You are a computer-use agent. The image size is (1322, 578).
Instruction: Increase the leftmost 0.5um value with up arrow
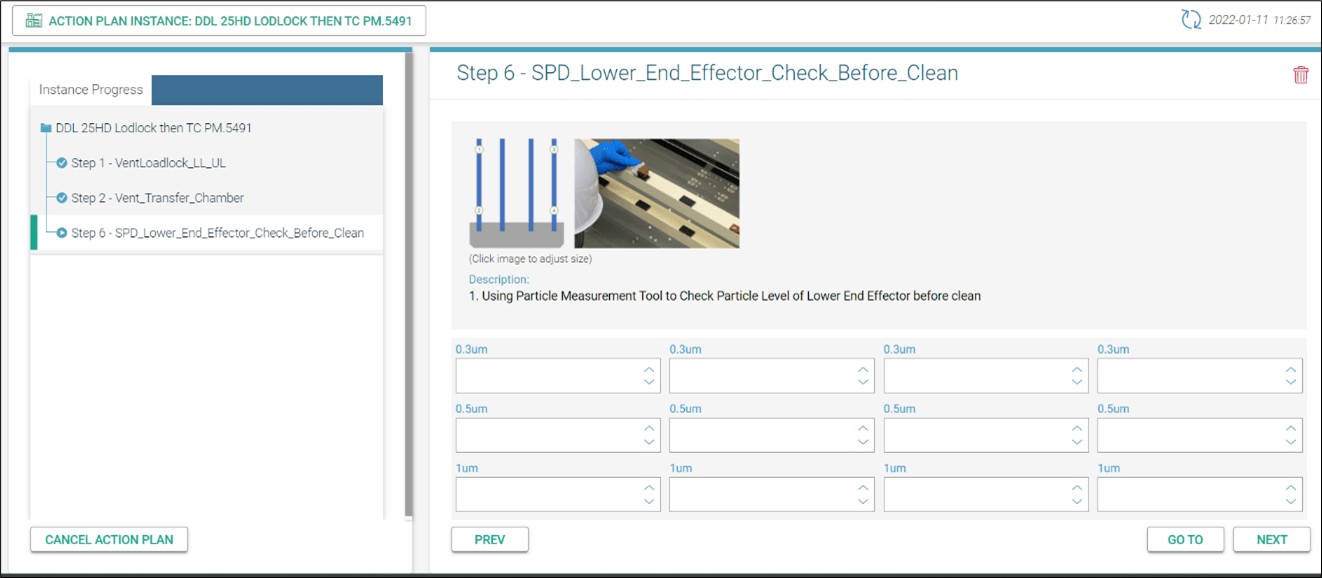point(649,429)
